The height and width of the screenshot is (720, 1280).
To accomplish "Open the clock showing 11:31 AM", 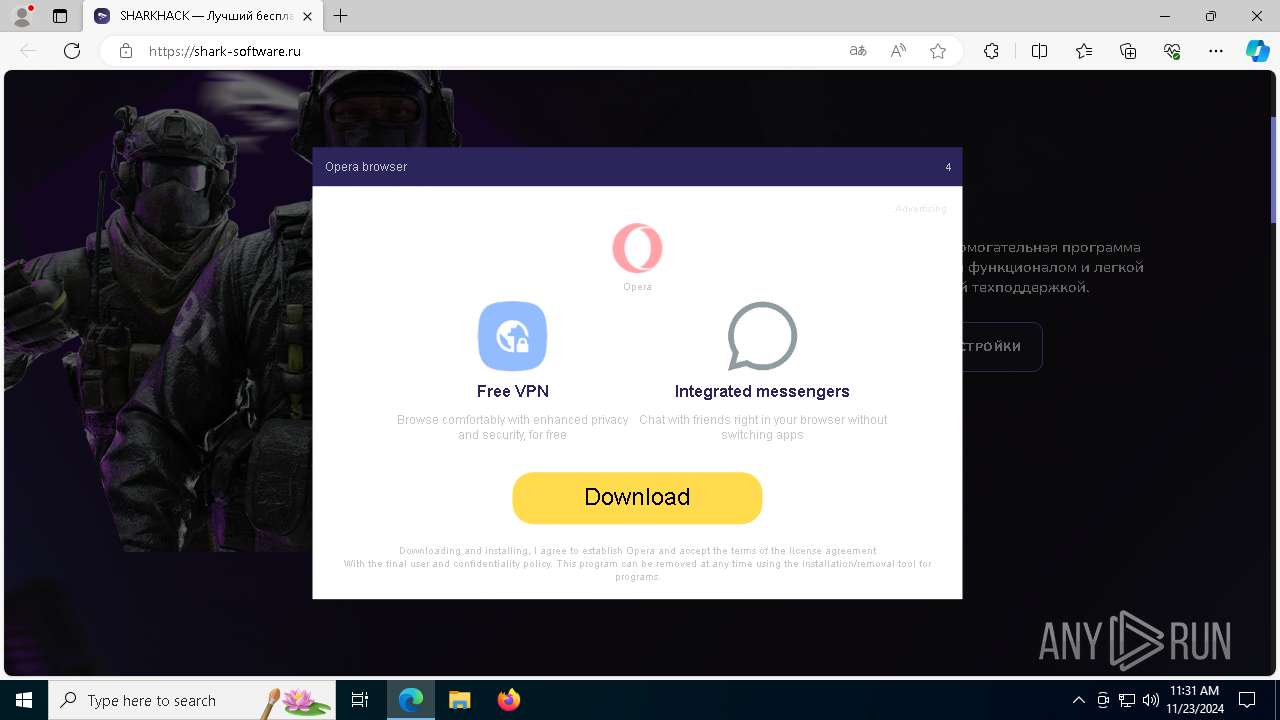I will [x=1194, y=700].
